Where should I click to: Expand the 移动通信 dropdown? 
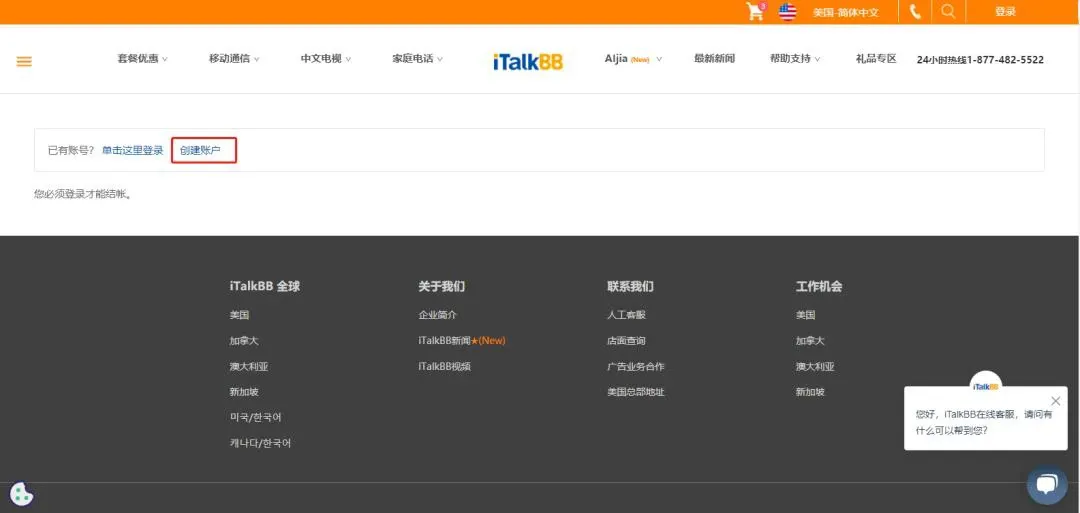click(234, 59)
